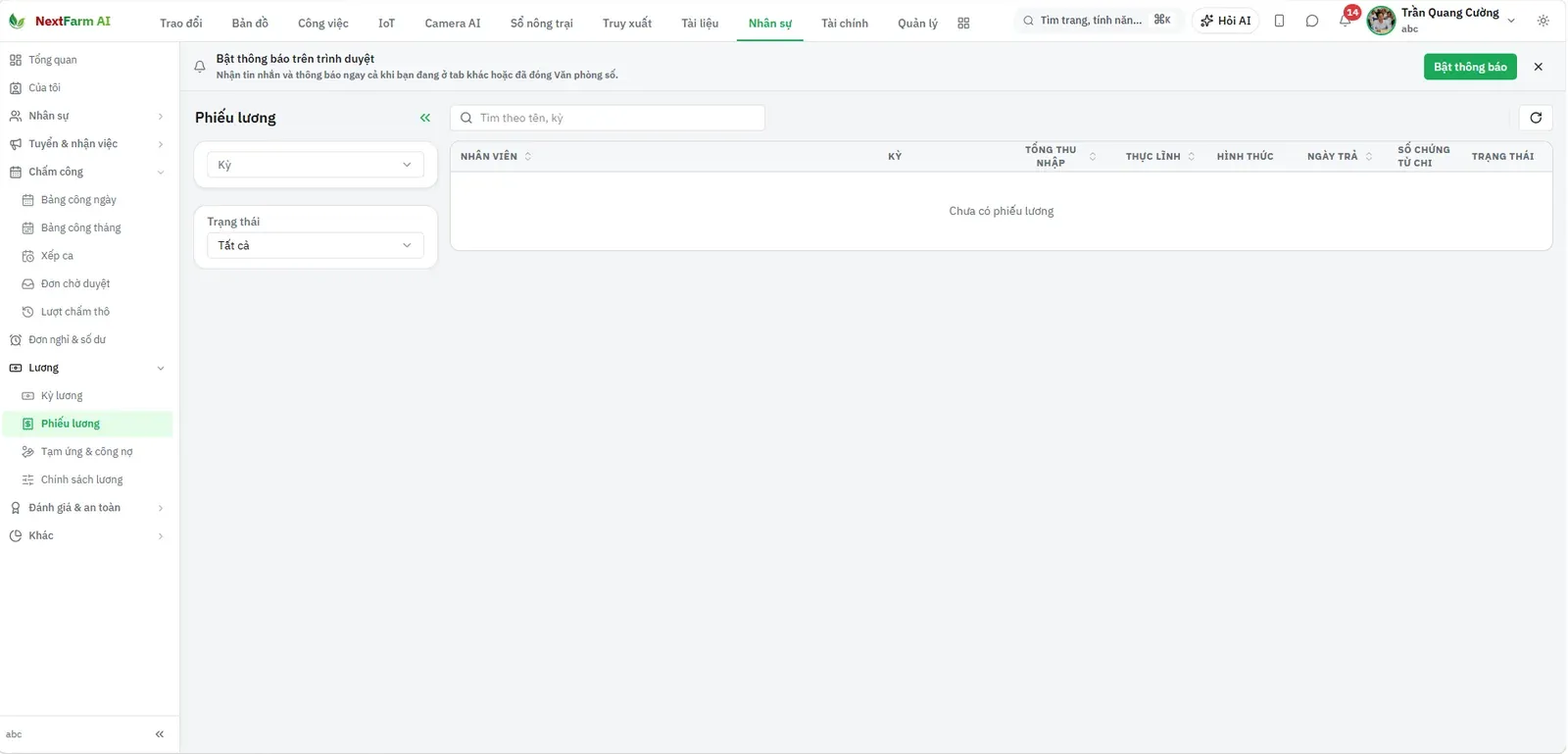Switch to the Camera AI tab
The height and width of the screenshot is (754, 1568).
coord(453,23)
